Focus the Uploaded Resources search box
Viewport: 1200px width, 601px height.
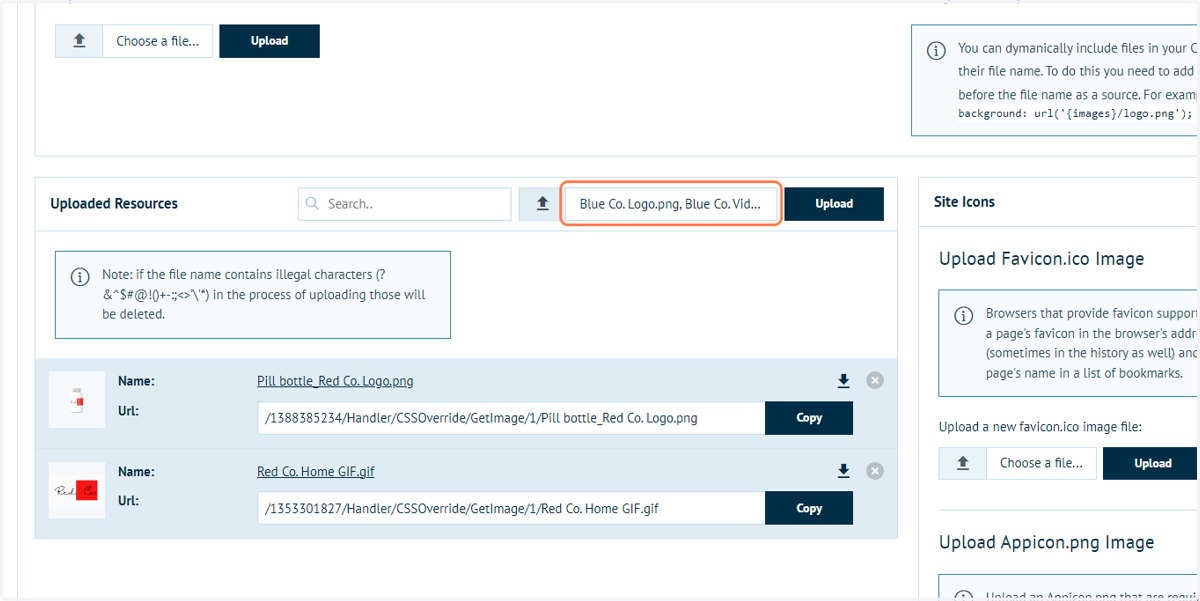click(405, 204)
